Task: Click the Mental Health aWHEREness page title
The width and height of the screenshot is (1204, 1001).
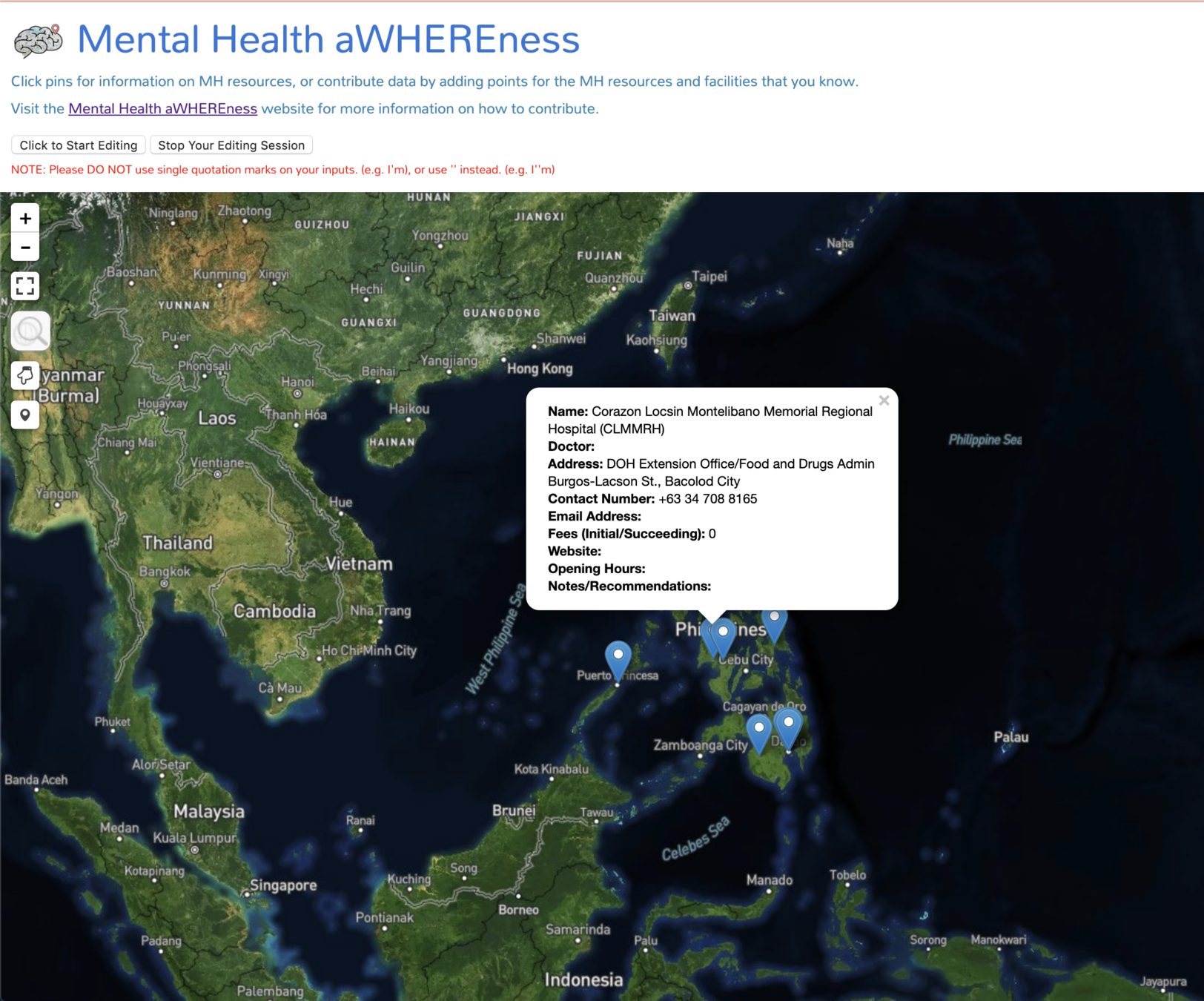Action: pos(328,39)
